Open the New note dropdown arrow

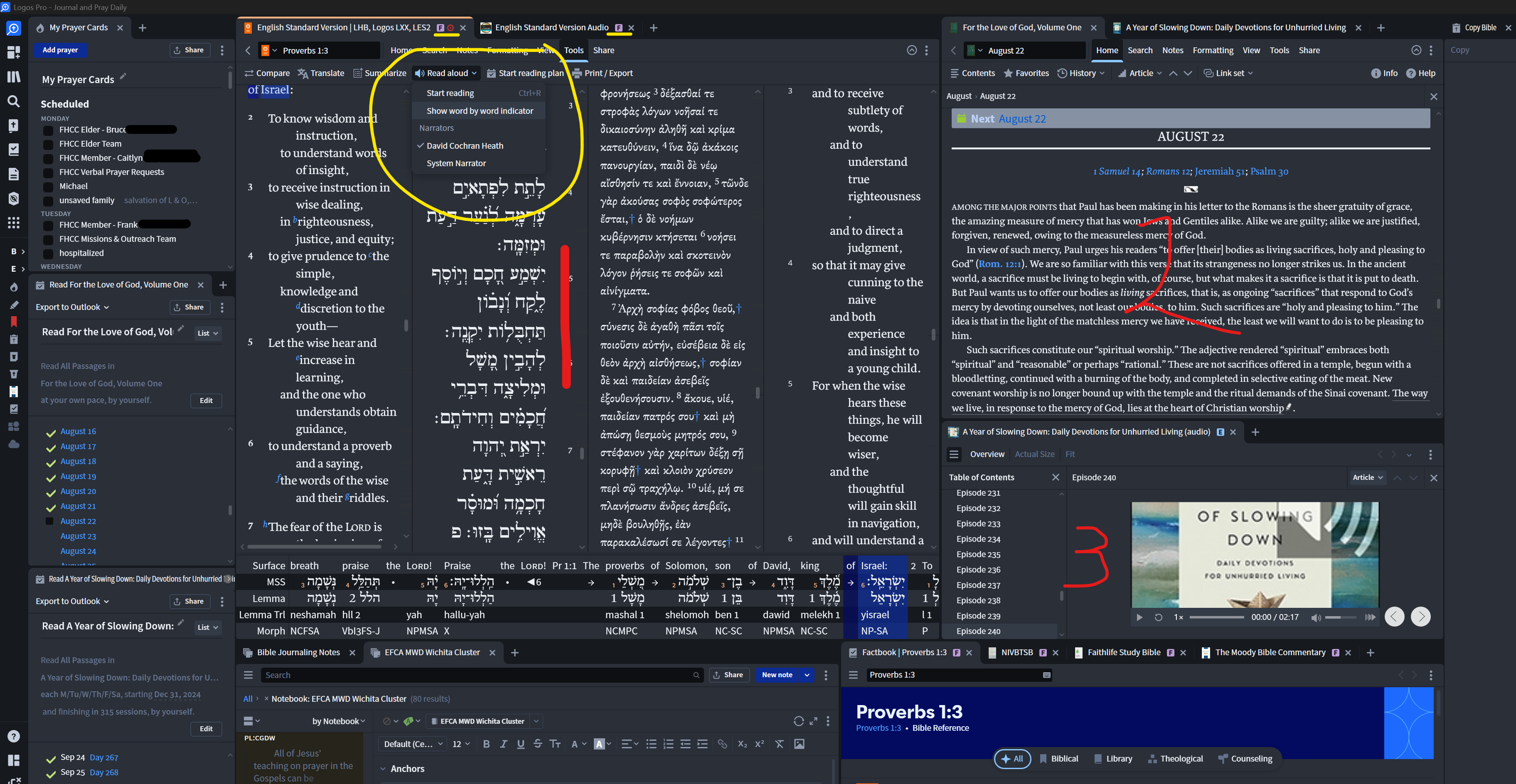coord(807,675)
